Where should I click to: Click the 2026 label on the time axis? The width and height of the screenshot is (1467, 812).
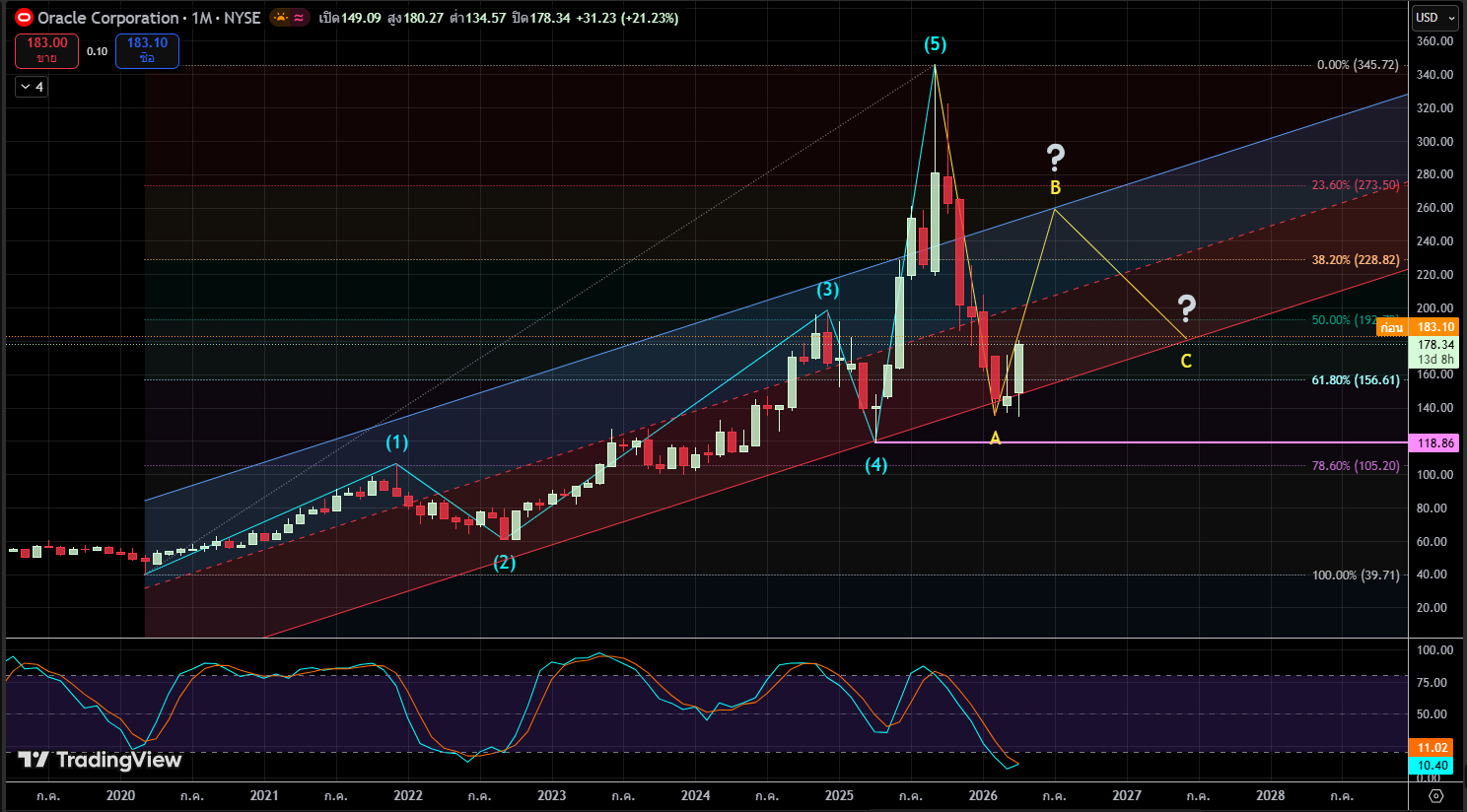983,795
